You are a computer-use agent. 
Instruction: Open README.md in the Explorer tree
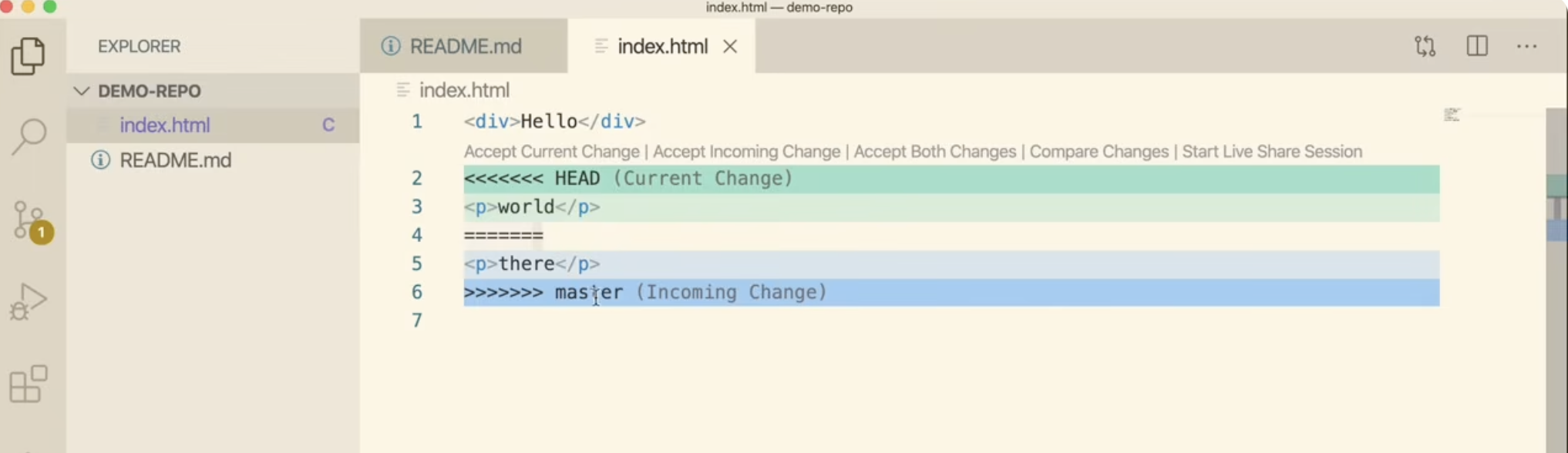pyautogui.click(x=175, y=160)
